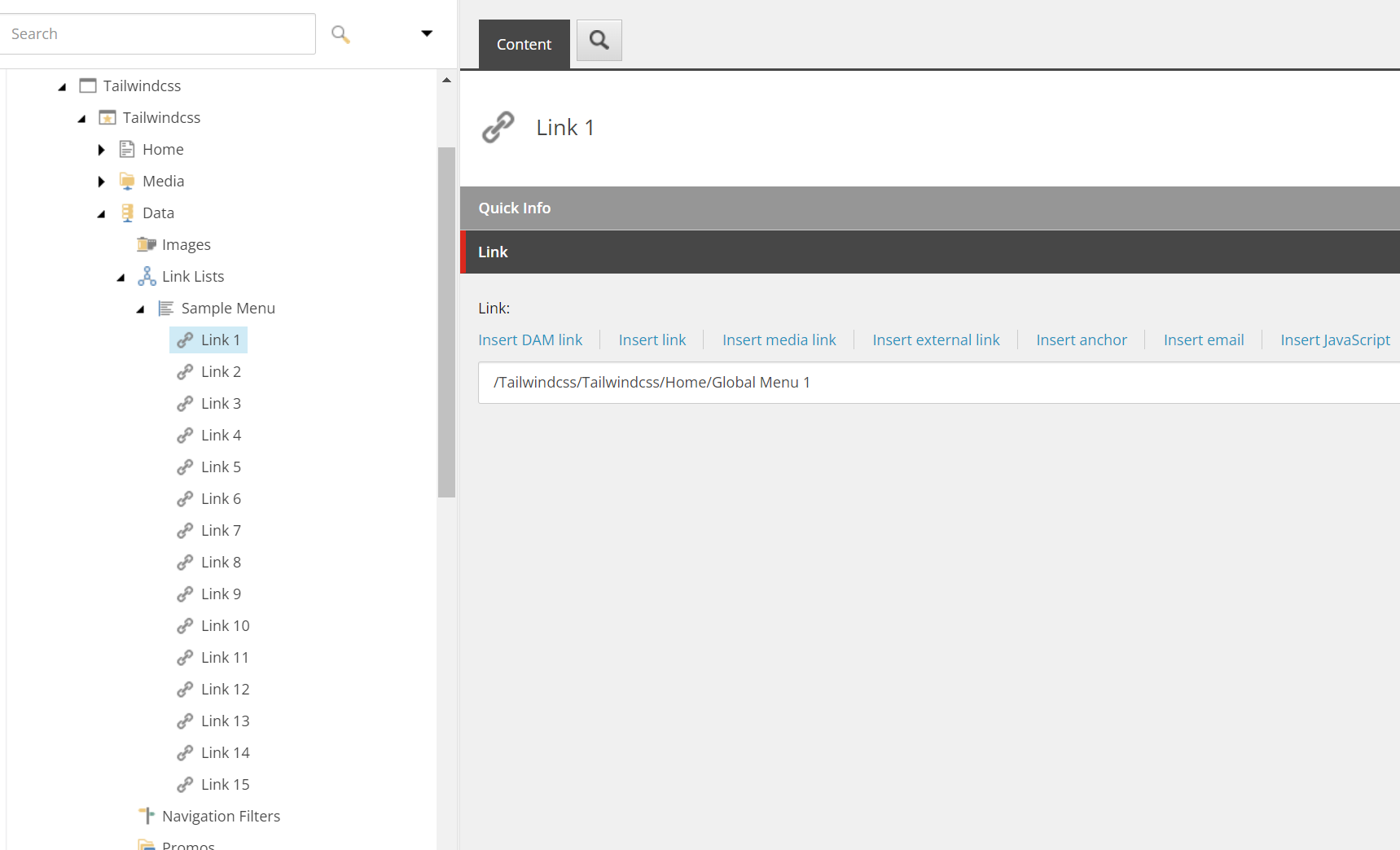Collapse the Data node

(101, 213)
